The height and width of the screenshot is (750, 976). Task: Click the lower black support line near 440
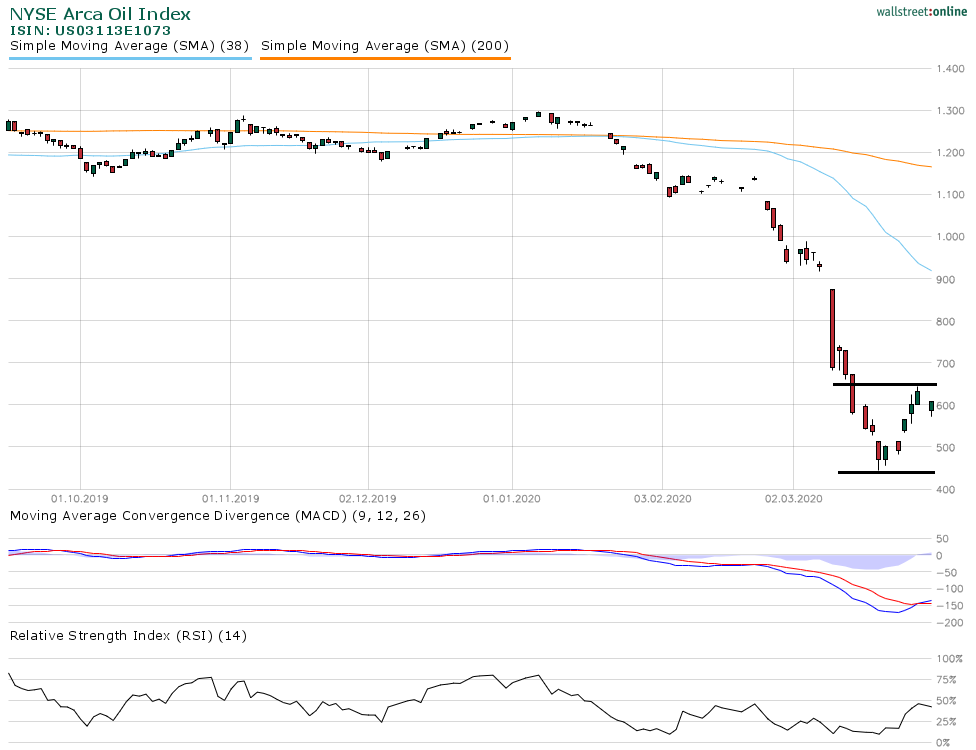point(885,472)
